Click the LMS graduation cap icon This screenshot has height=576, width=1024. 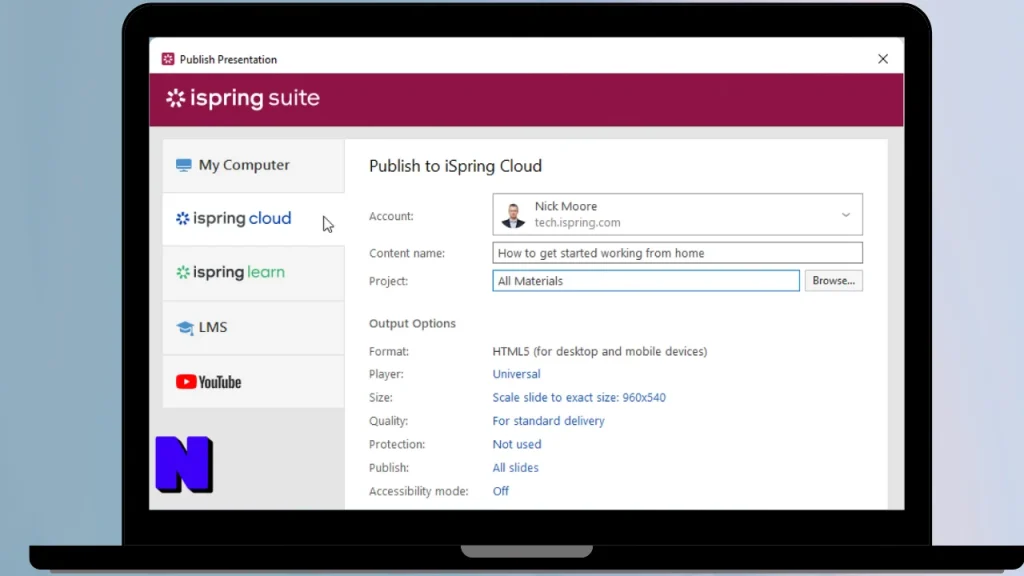pos(185,327)
